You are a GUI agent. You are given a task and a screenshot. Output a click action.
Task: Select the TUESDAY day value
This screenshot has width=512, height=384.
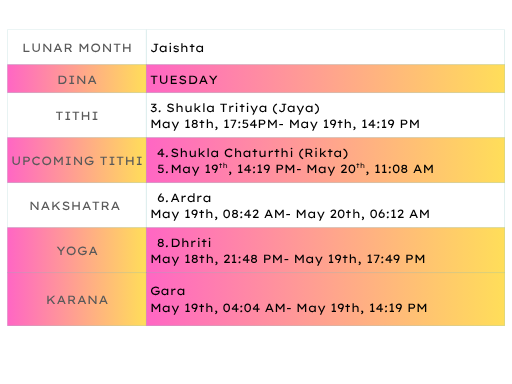tap(184, 80)
